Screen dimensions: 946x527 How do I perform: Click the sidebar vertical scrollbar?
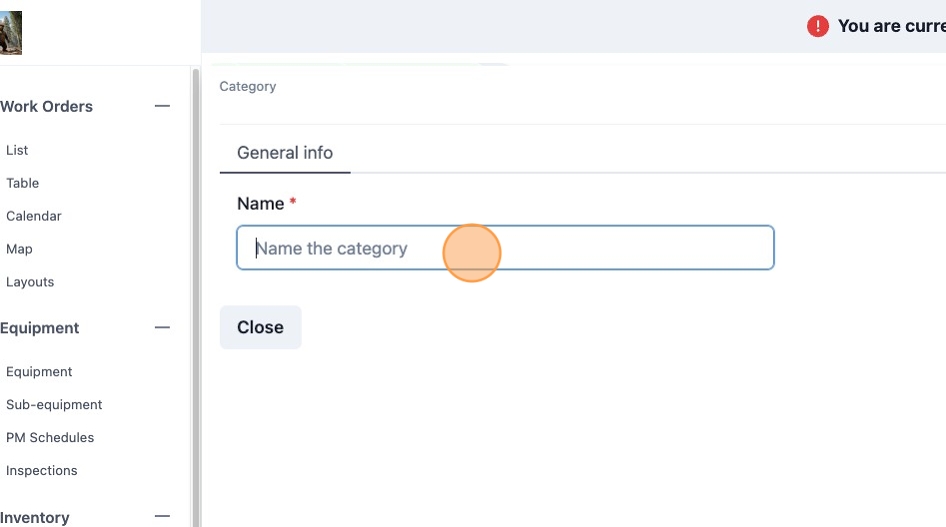click(195, 297)
